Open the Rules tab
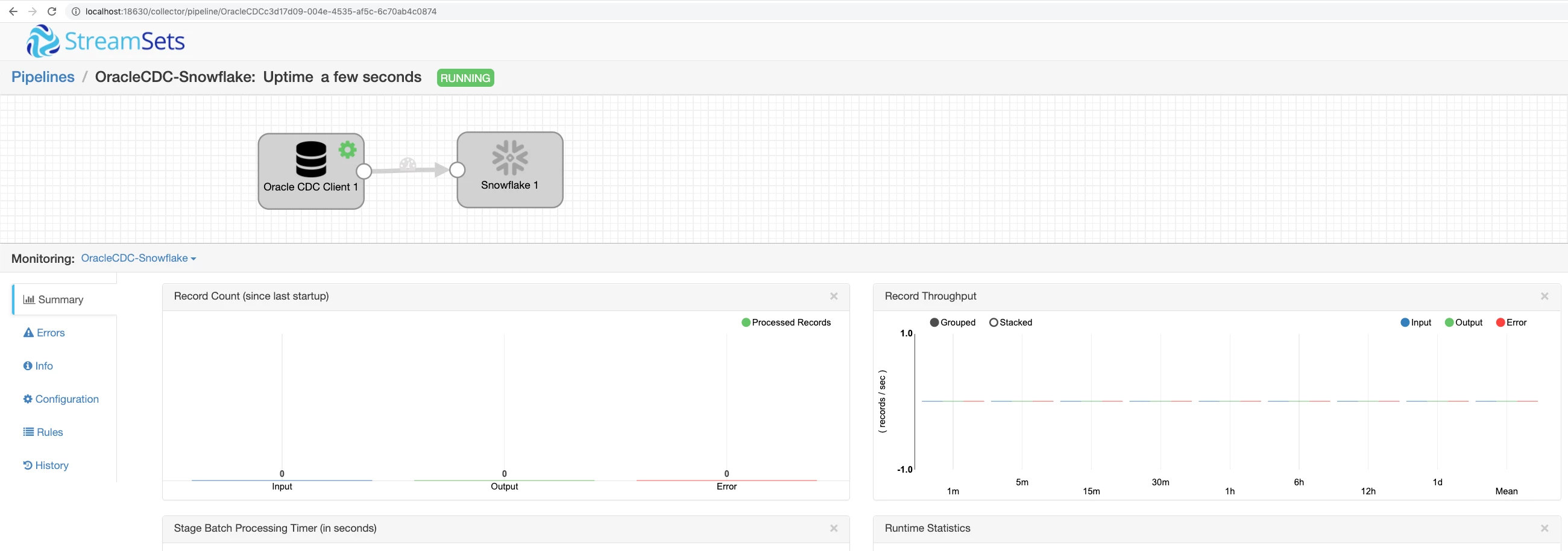This screenshot has height=551, width=1568. 43,432
